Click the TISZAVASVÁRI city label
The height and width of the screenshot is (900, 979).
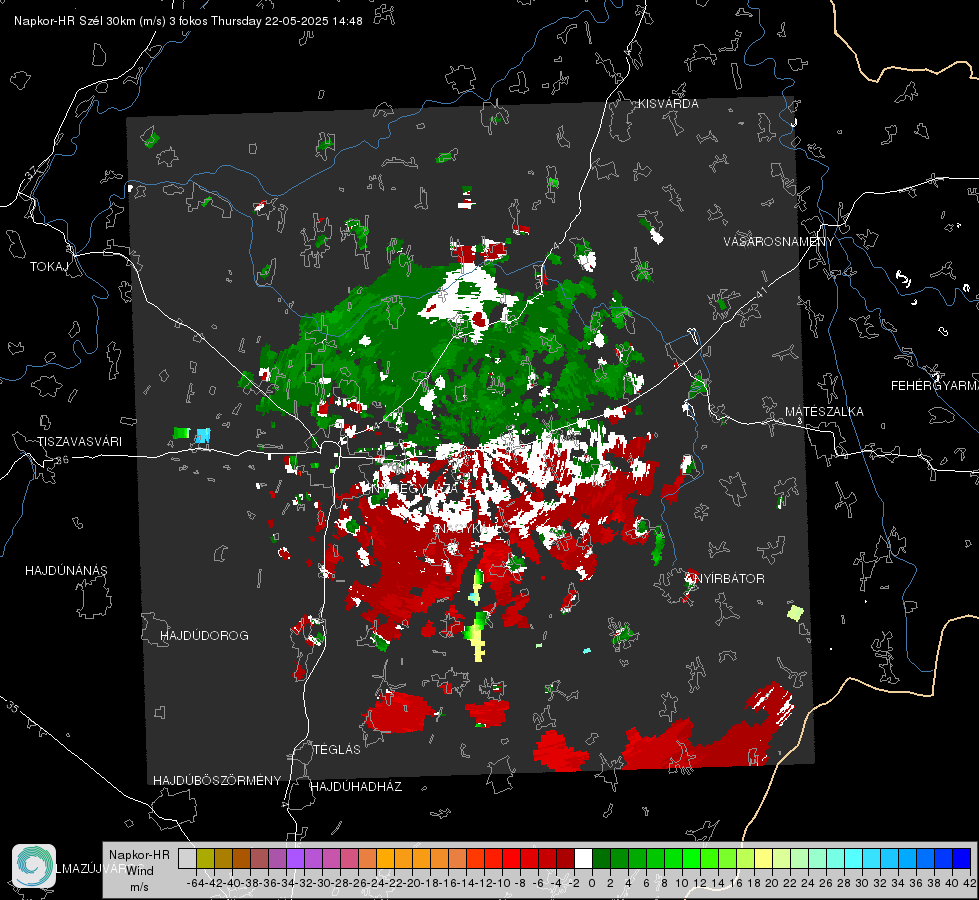point(79,442)
